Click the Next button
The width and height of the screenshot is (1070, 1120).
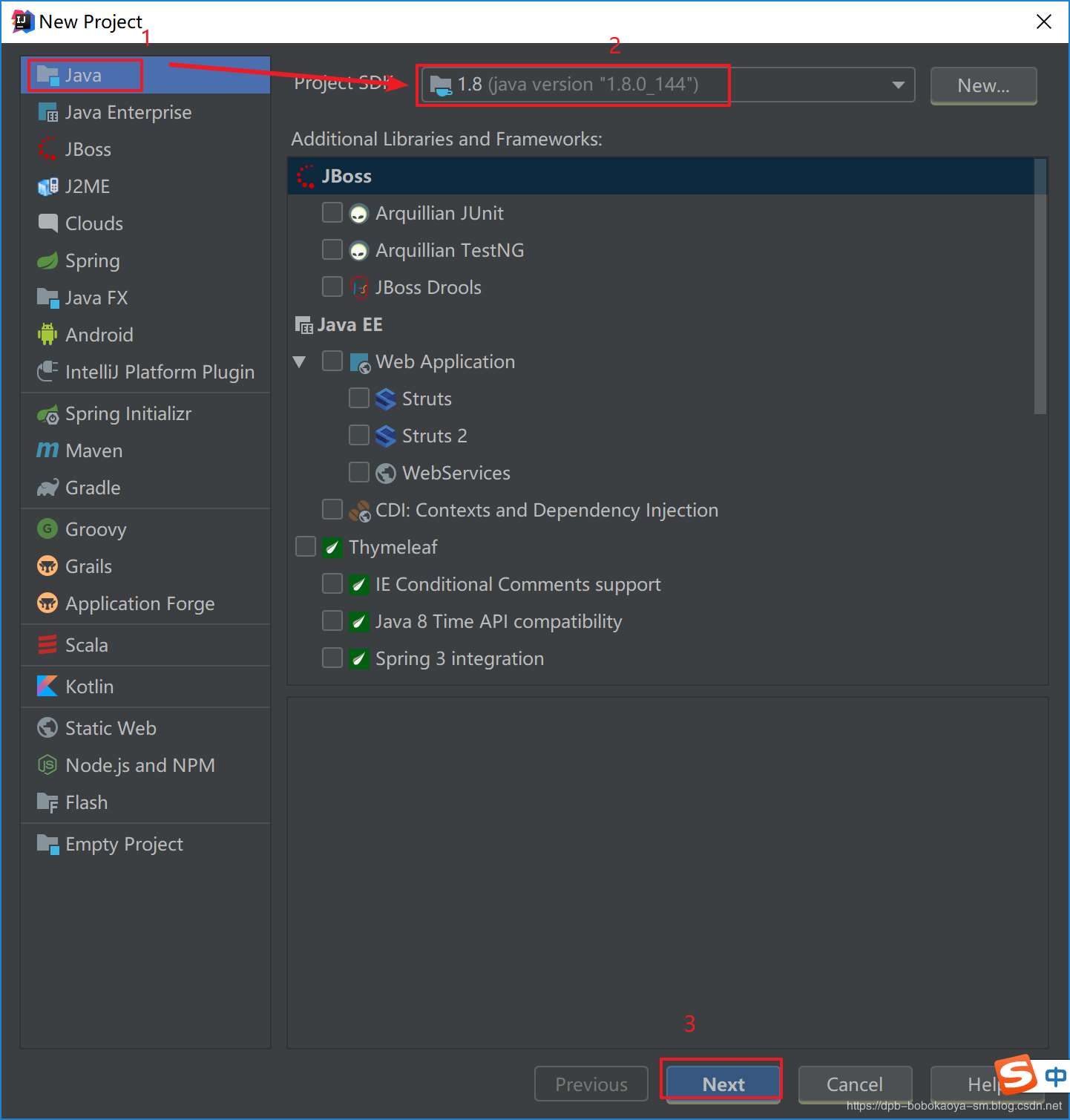point(723,1084)
